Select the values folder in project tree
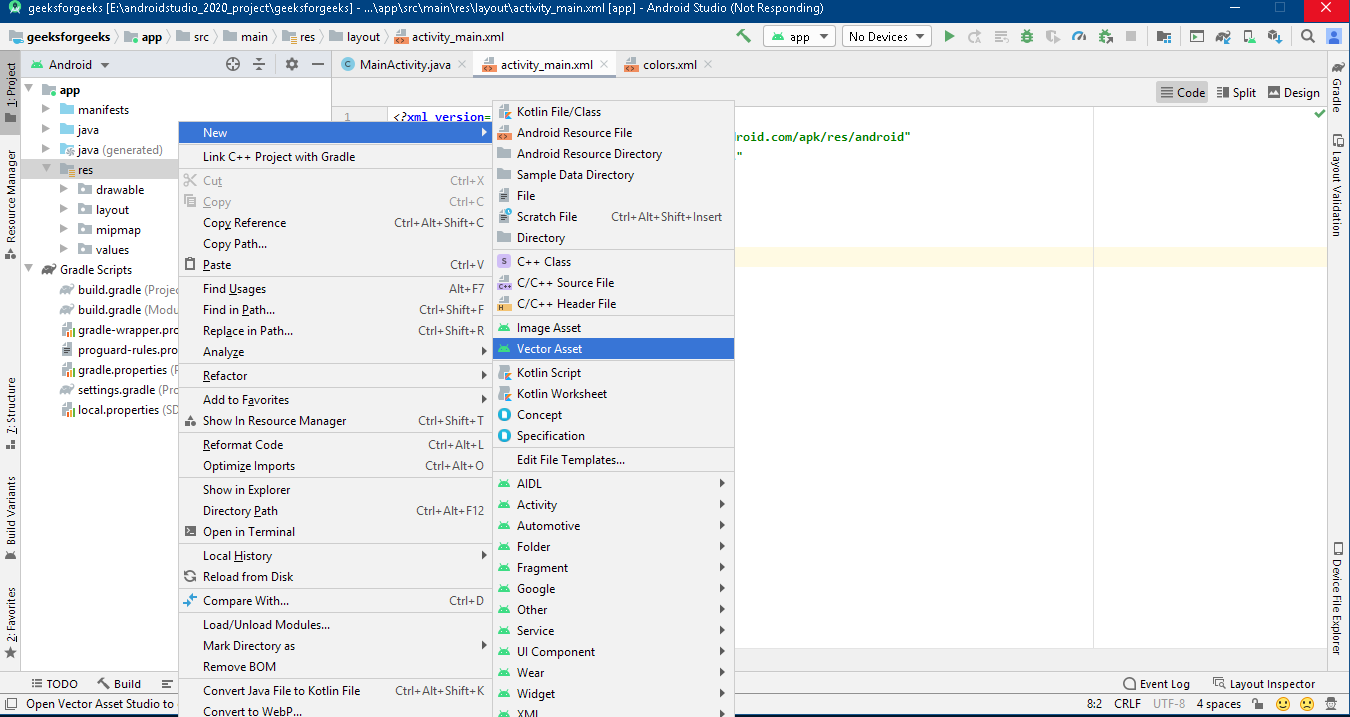1350x717 pixels. coord(103,250)
